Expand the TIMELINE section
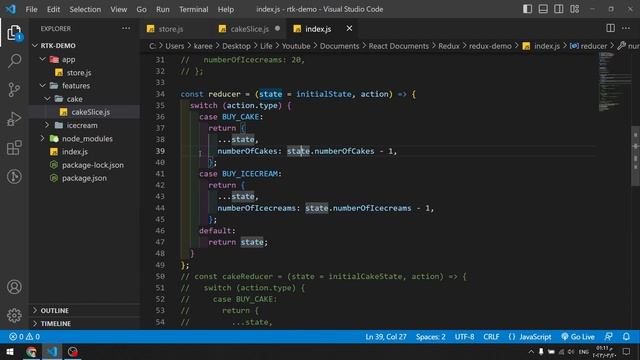640x360 pixels. click(56, 323)
